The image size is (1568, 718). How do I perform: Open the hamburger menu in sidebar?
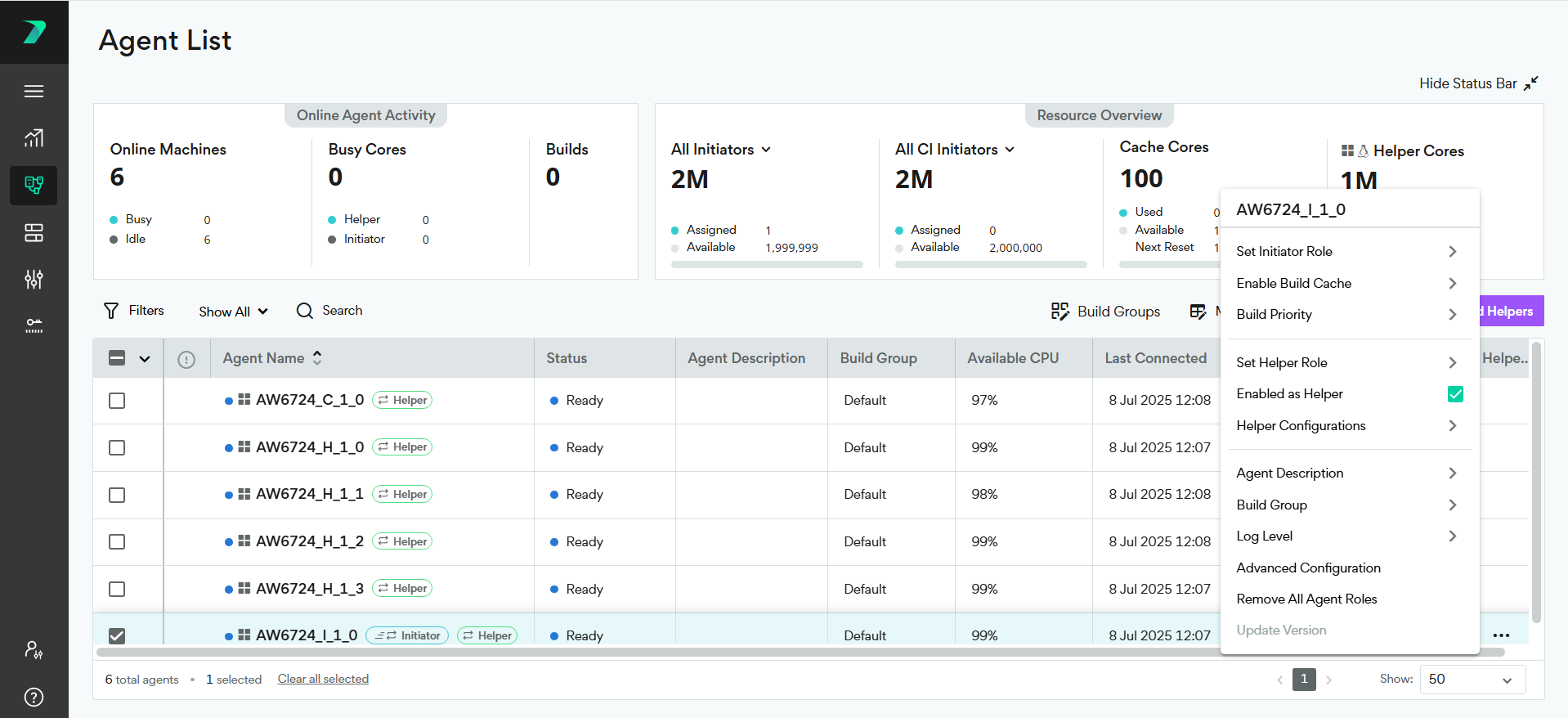(34, 91)
